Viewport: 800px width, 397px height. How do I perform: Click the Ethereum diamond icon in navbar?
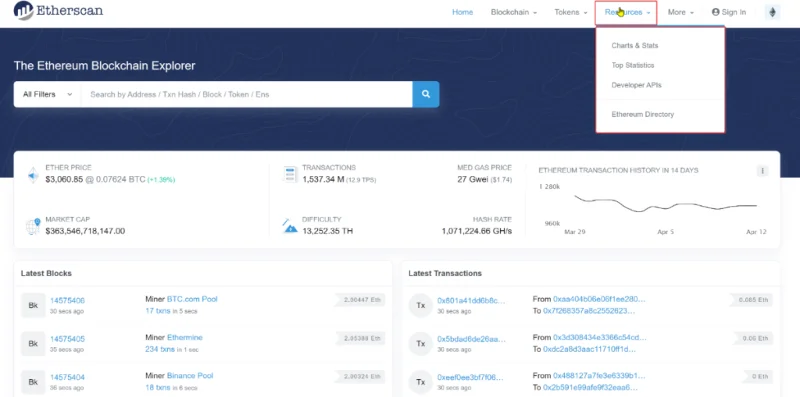pyautogui.click(x=772, y=12)
